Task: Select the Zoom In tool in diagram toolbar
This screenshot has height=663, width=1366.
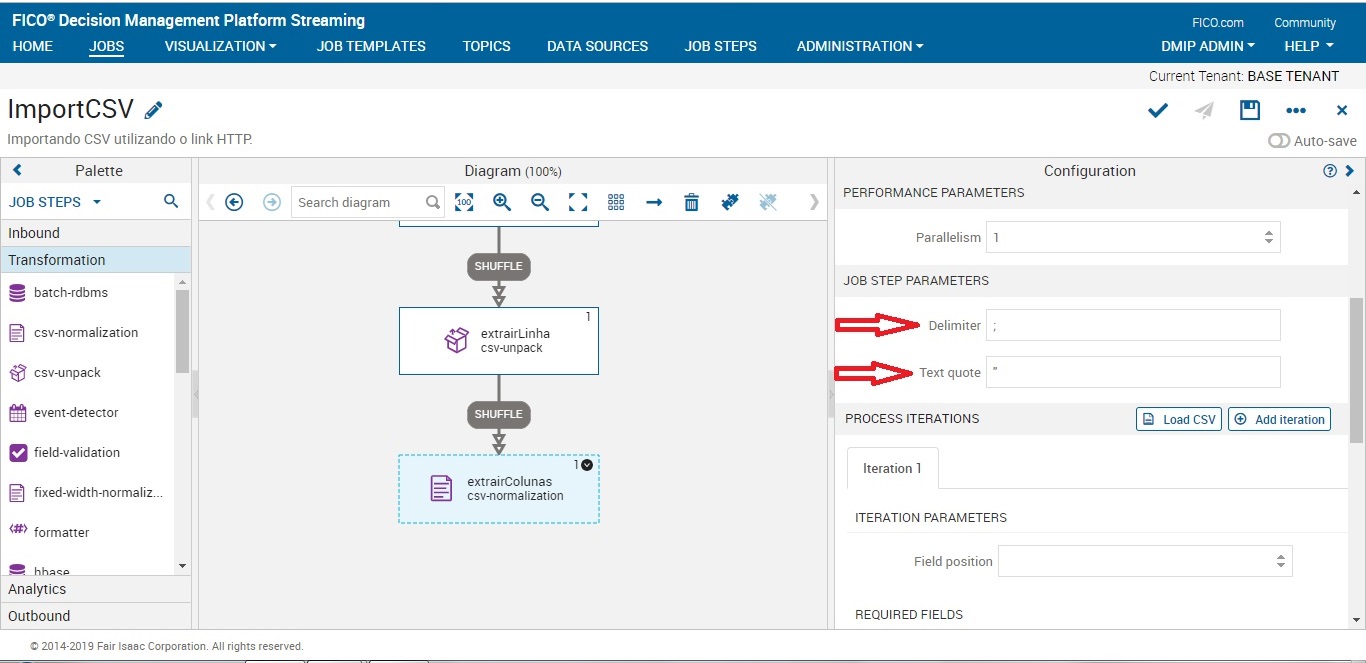Action: pyautogui.click(x=502, y=202)
